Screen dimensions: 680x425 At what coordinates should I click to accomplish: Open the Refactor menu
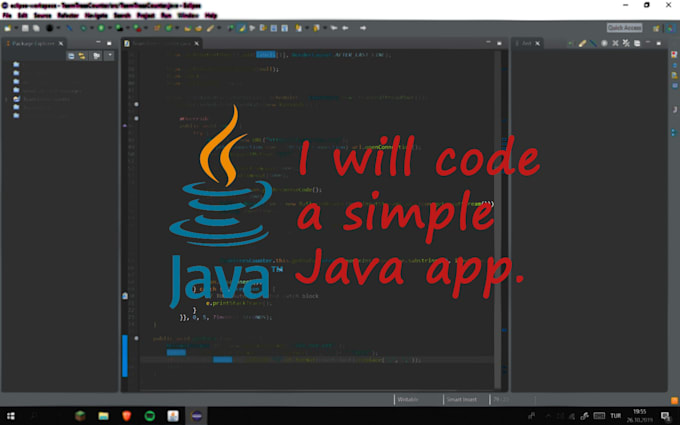(x=68, y=16)
